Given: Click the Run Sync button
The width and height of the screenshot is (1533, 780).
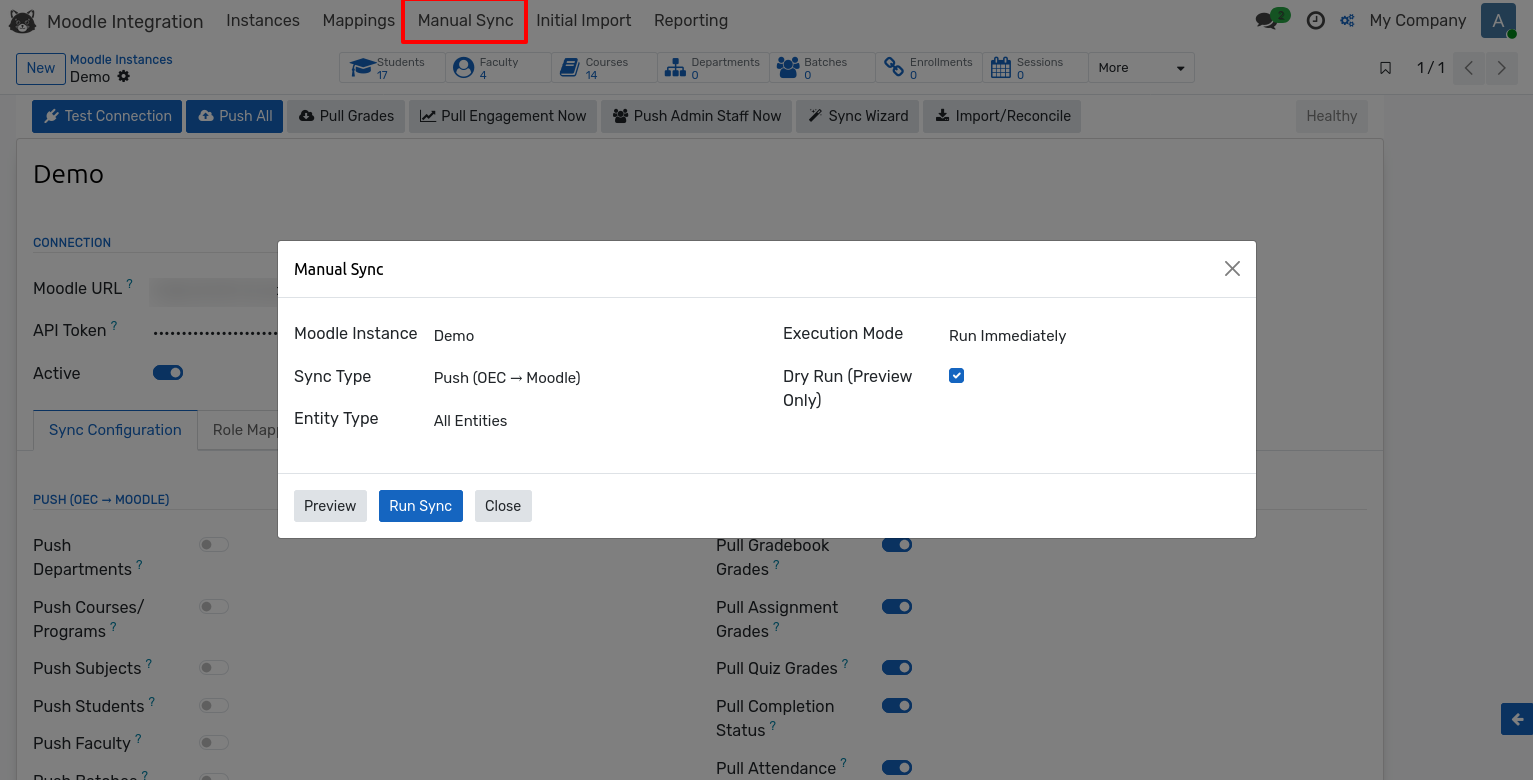Looking at the screenshot, I should point(421,506).
